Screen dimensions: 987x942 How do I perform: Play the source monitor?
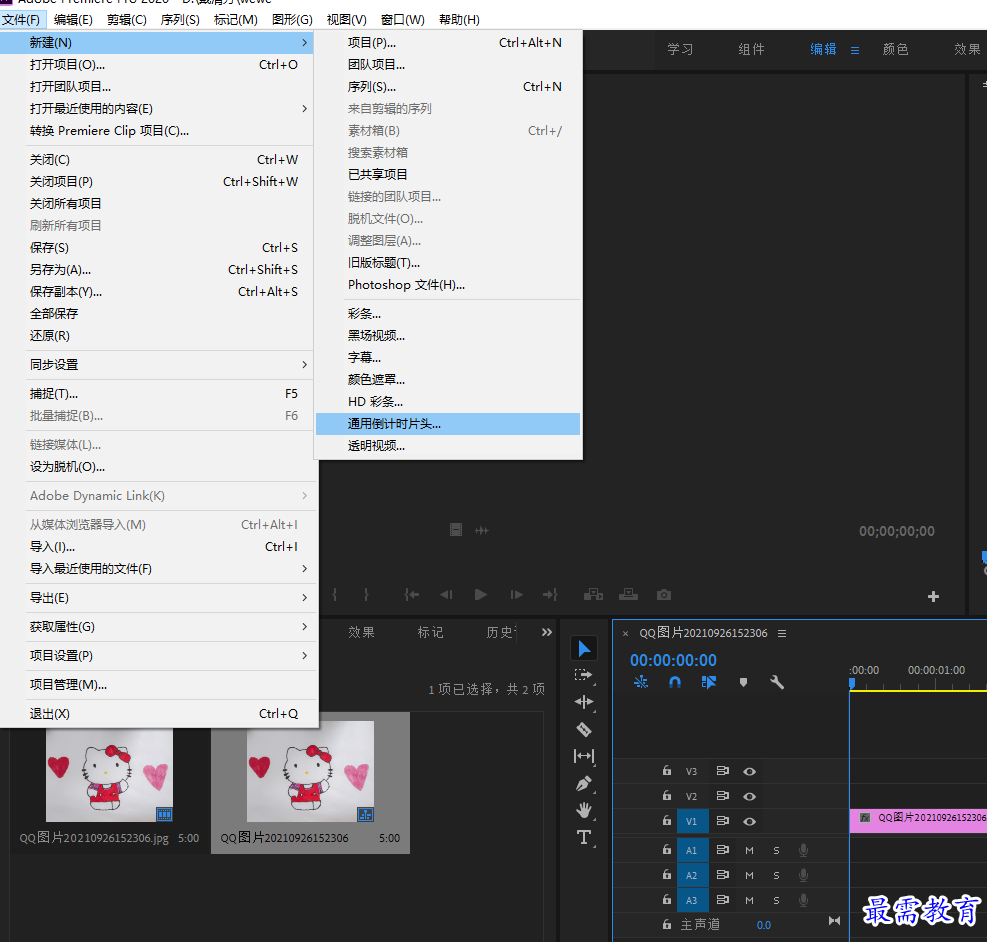coord(480,595)
